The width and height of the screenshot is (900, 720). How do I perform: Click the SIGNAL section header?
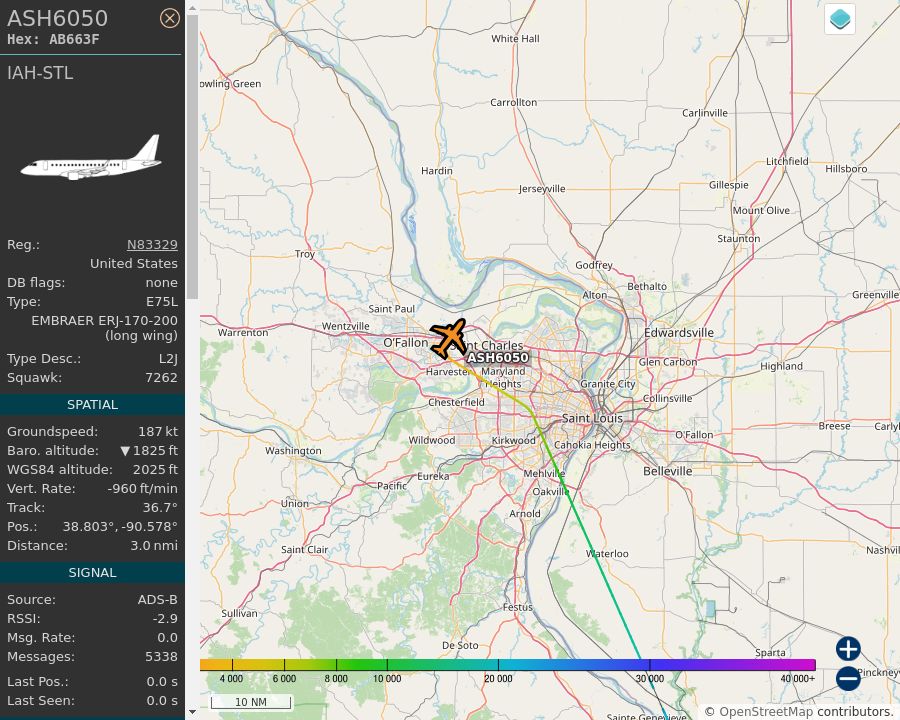(x=92, y=572)
